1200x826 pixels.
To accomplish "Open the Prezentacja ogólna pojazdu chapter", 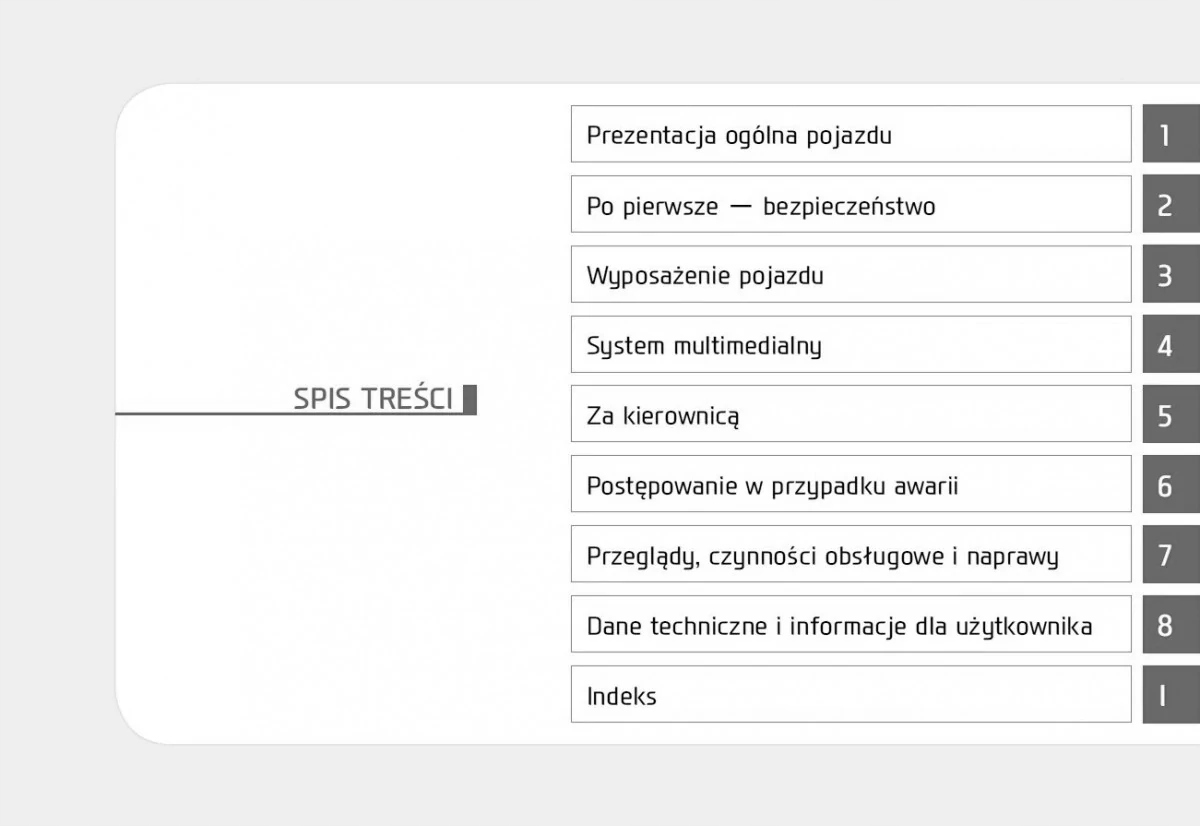I will click(x=850, y=135).
